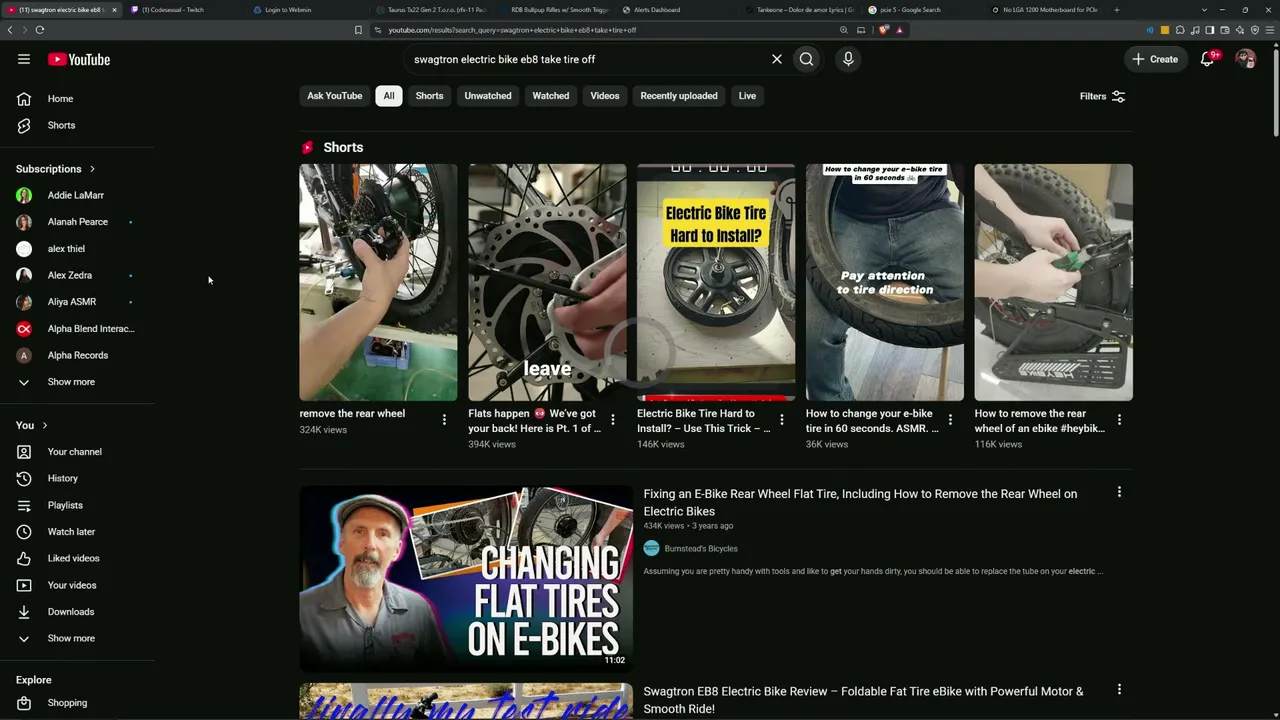Open a new browser tab

pyautogui.click(x=1116, y=10)
